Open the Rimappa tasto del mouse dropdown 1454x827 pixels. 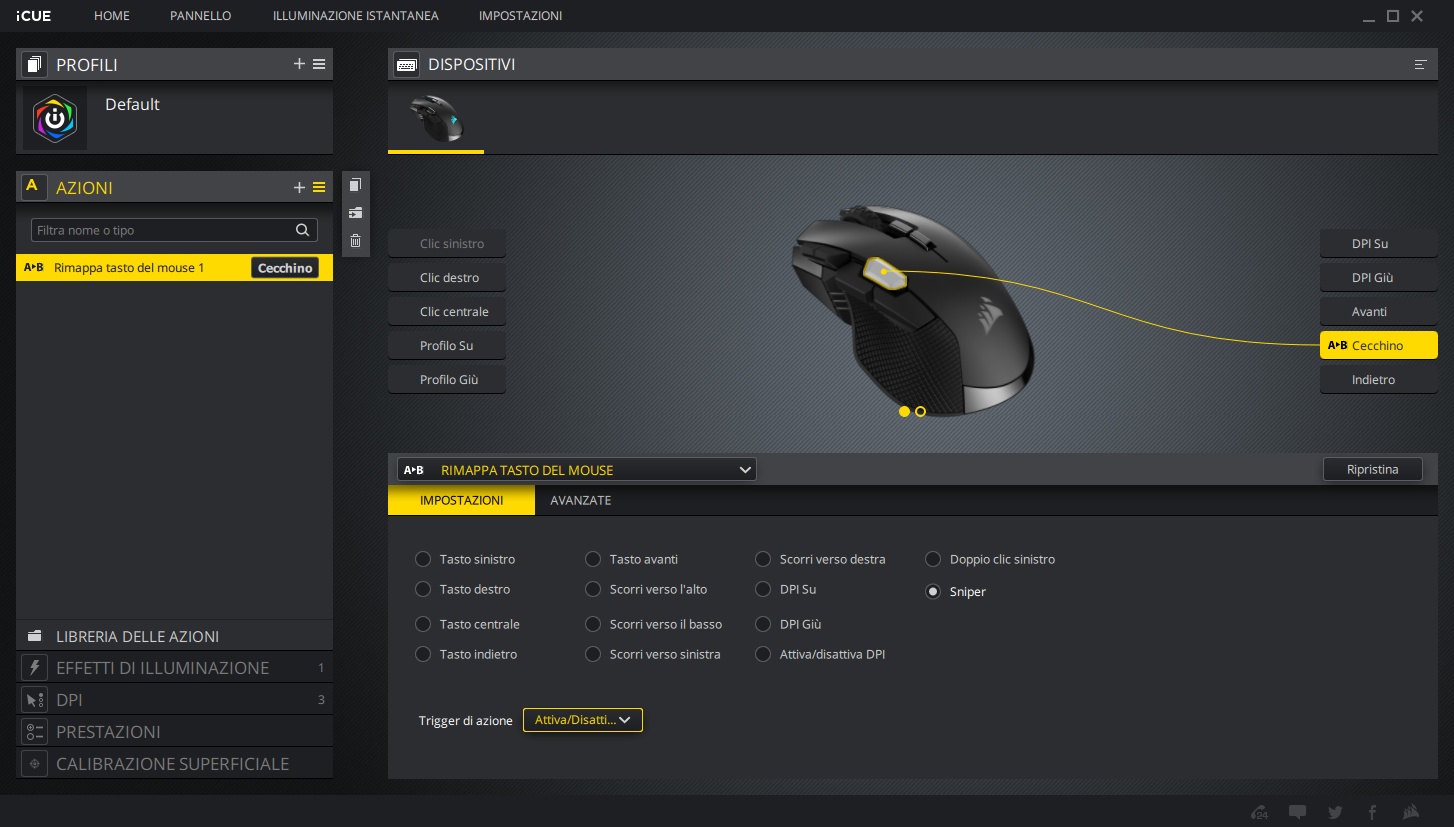pos(577,470)
